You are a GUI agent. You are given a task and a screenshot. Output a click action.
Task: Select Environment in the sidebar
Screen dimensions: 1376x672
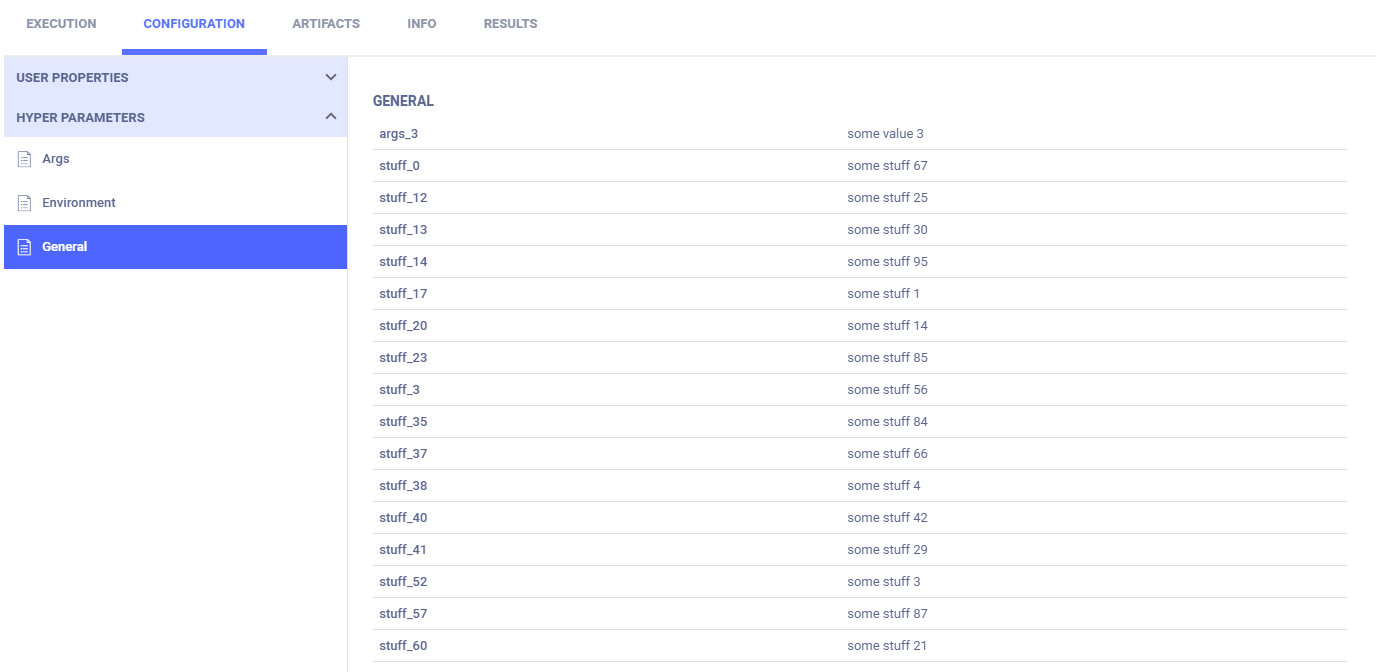click(79, 203)
